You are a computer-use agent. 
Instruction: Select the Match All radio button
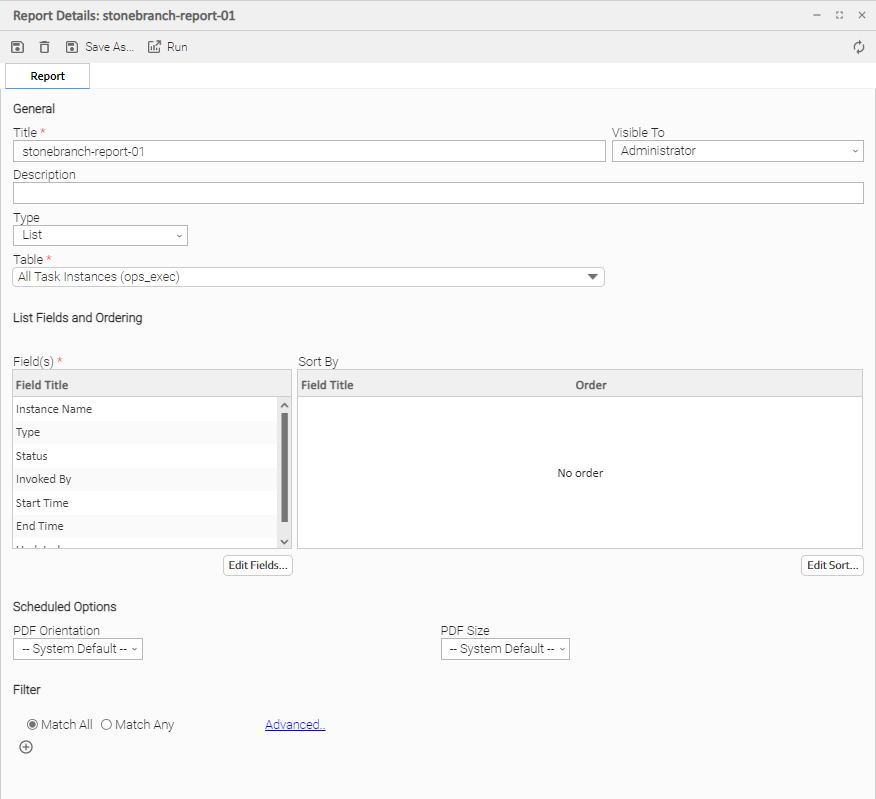[x=33, y=725]
